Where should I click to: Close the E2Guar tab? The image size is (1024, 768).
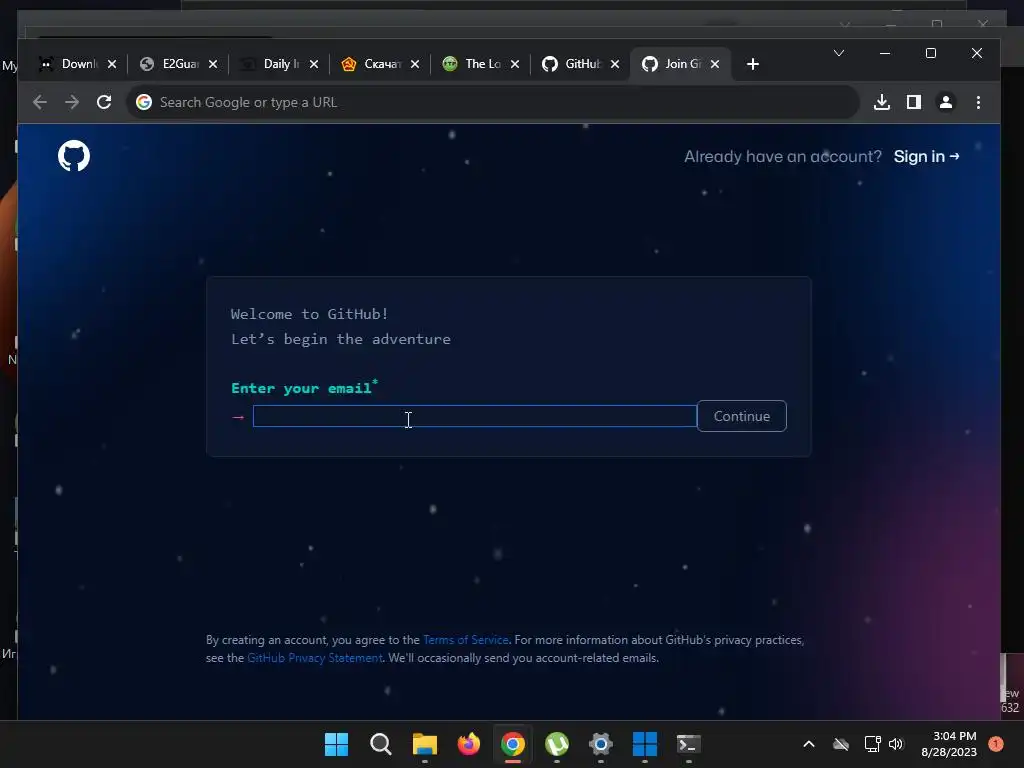(213, 64)
